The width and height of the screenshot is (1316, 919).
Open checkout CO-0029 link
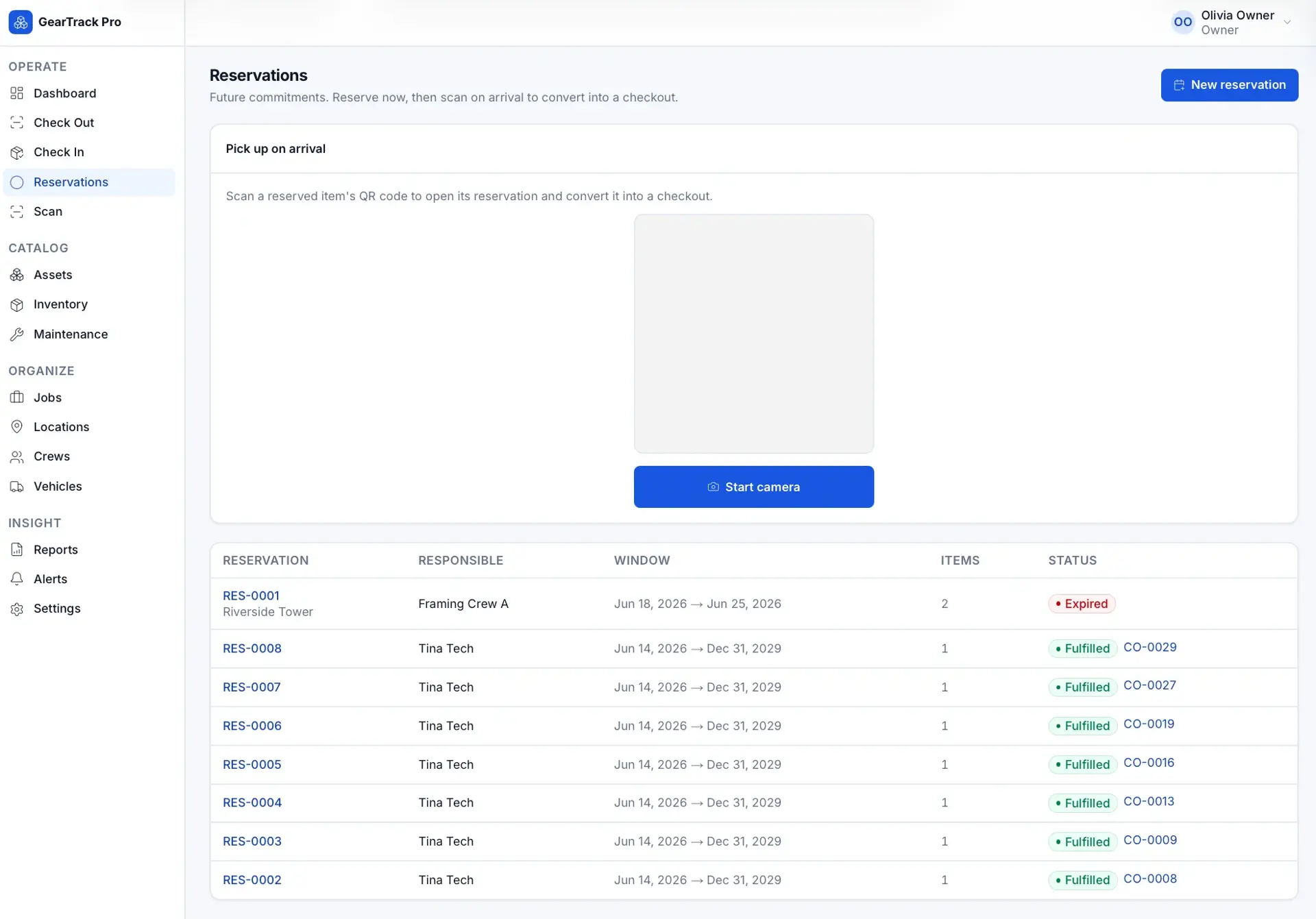point(1149,647)
